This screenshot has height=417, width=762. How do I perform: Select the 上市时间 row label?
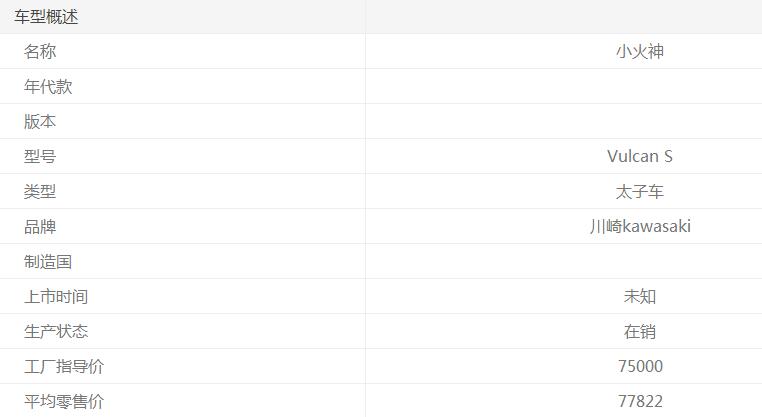[x=56, y=297]
